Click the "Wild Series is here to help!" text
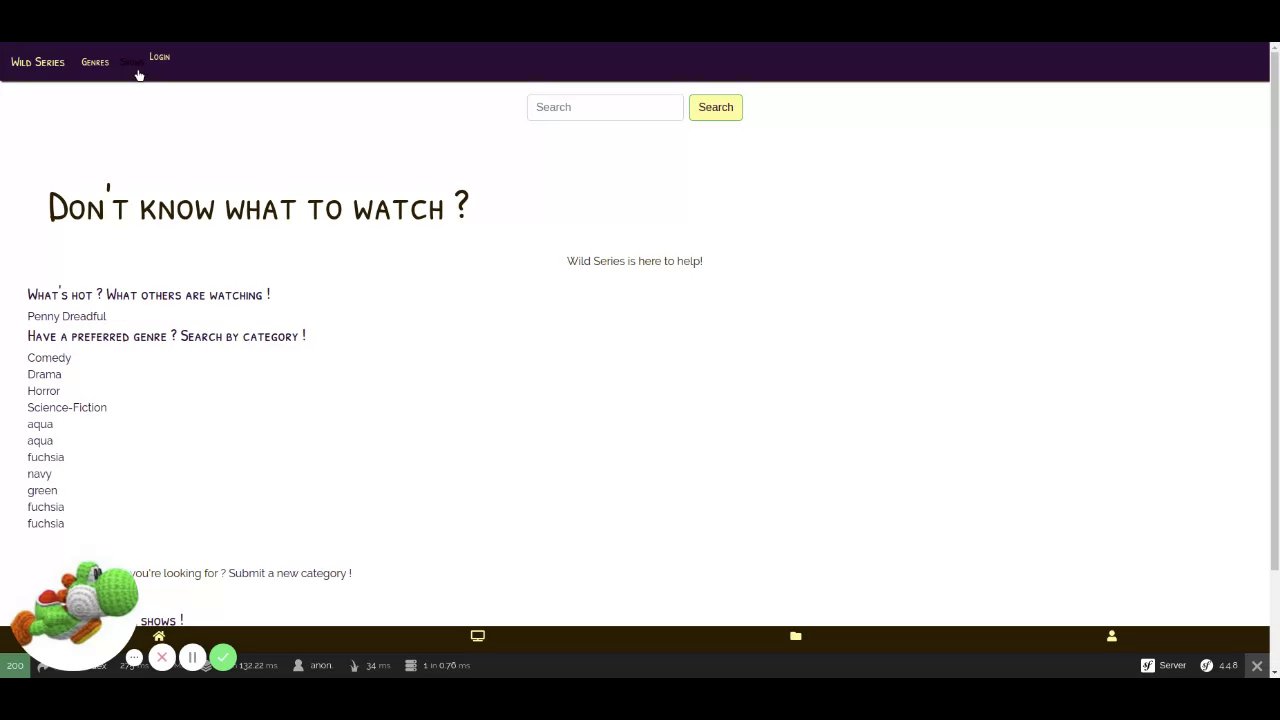The width and height of the screenshot is (1280, 720). coord(635,261)
